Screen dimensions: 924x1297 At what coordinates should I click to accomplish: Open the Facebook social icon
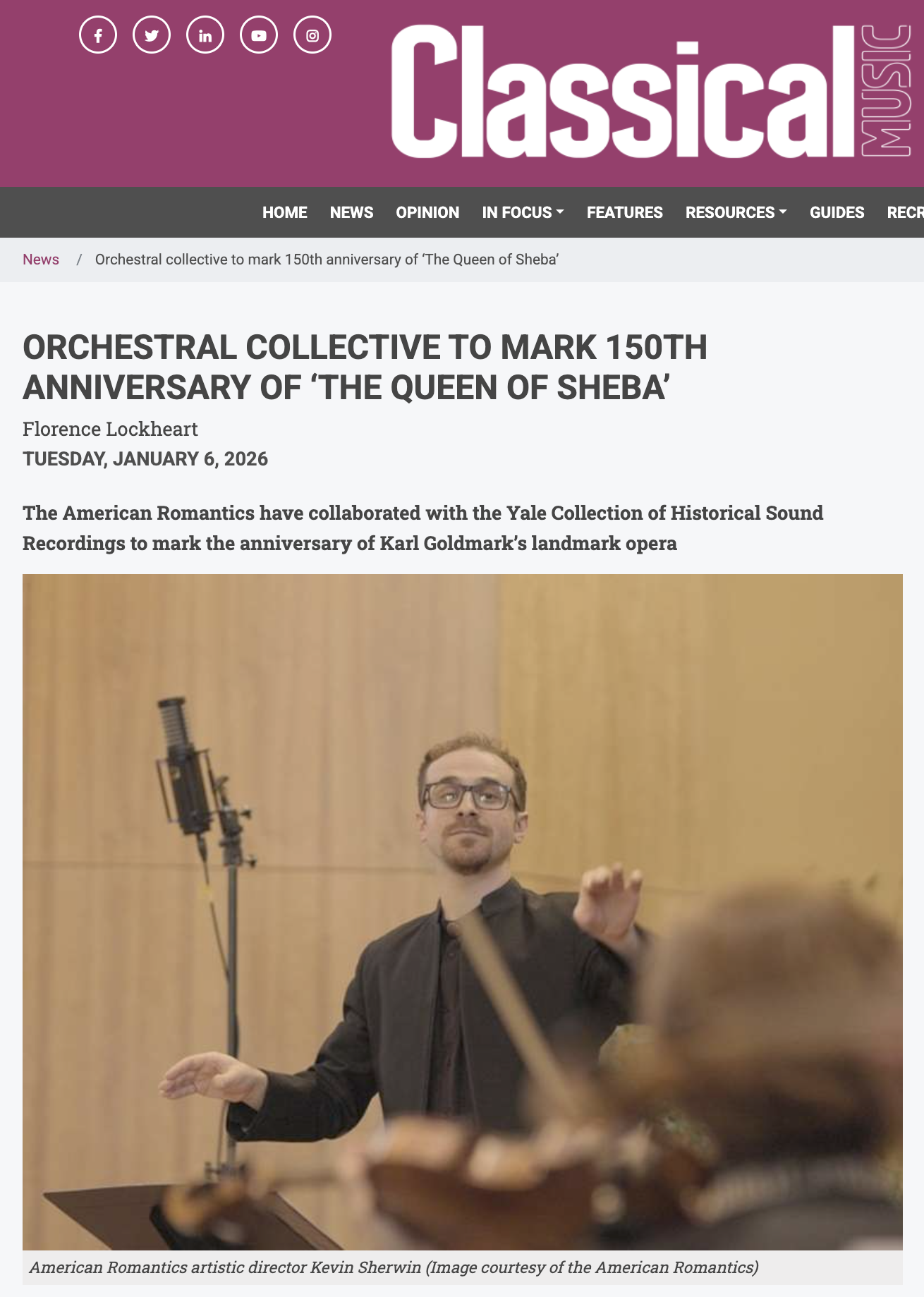click(x=98, y=35)
